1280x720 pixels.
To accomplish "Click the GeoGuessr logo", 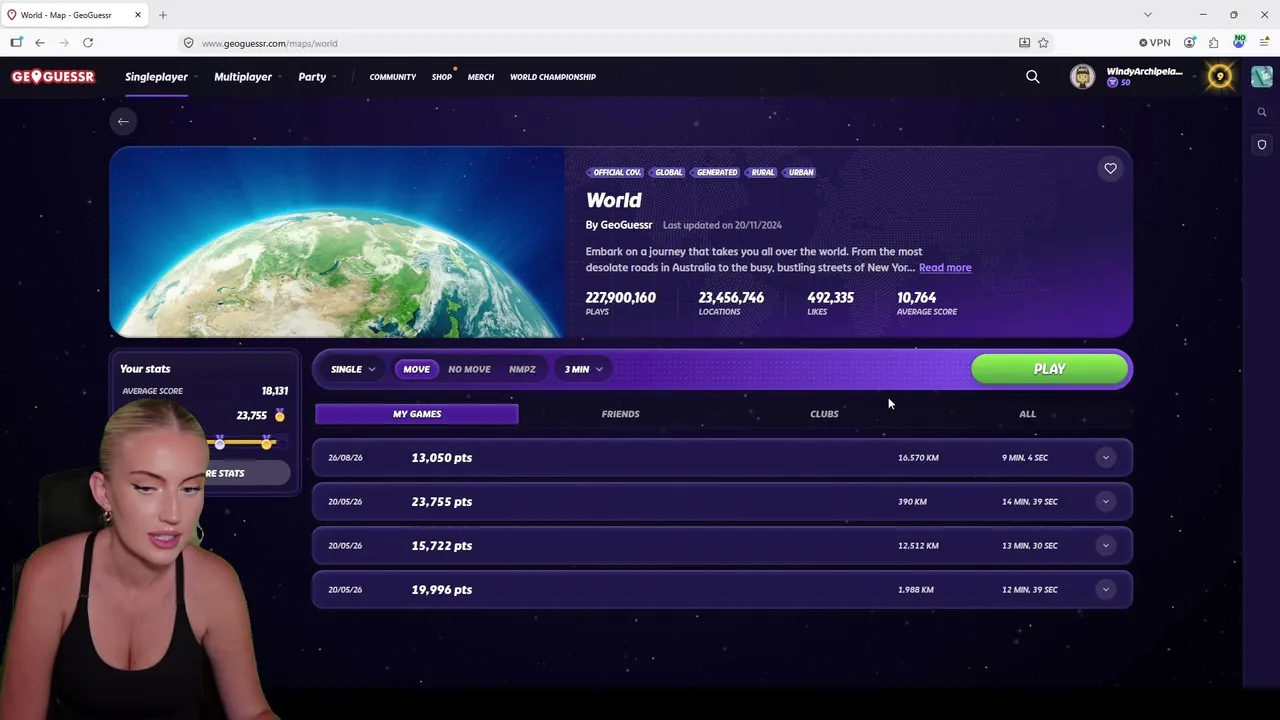I will click(x=53, y=77).
